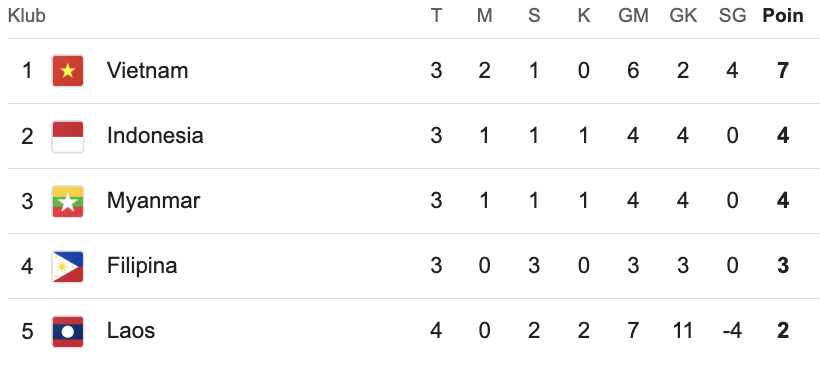The width and height of the screenshot is (820, 366).
Task: Click the Vietnam flag icon
Action: click(68, 71)
